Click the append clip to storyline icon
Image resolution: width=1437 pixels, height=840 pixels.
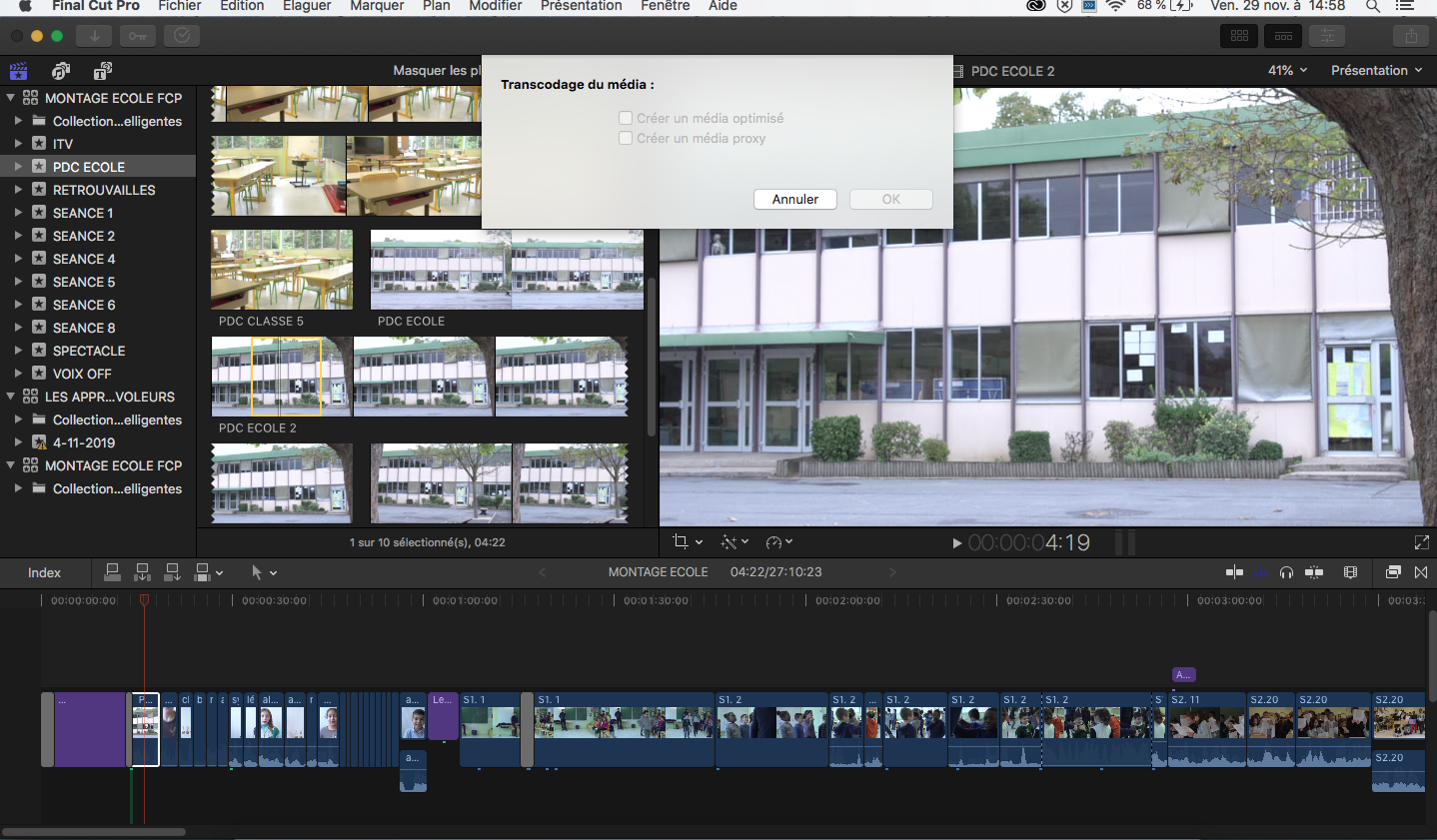click(x=173, y=572)
